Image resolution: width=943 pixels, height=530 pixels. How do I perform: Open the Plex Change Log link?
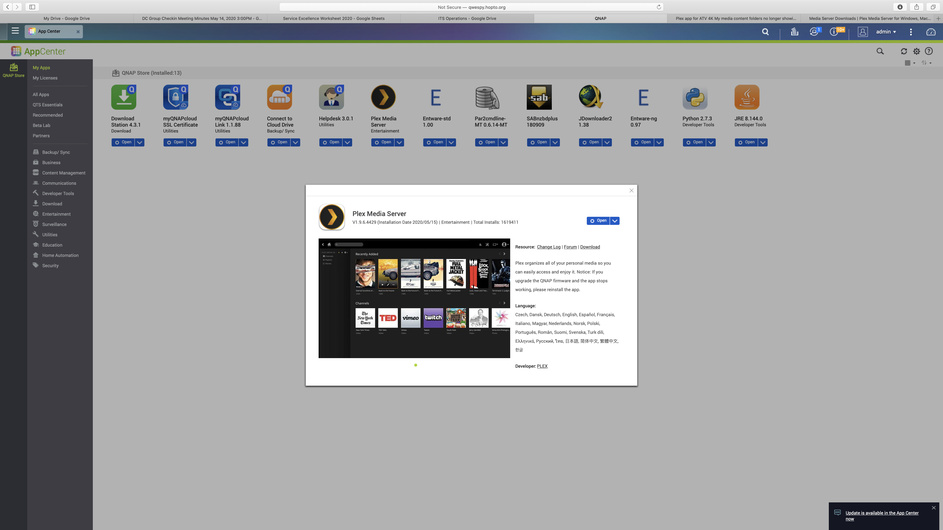[x=548, y=247]
